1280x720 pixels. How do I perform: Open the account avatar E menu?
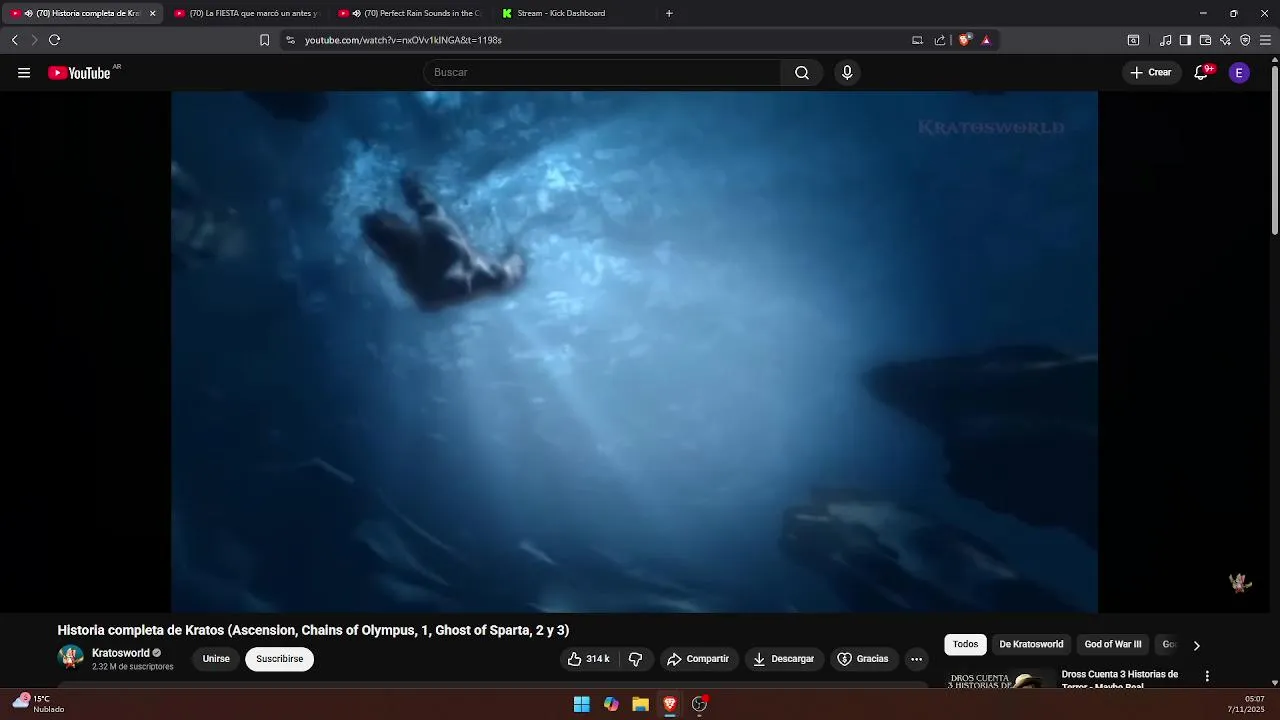[1239, 73]
